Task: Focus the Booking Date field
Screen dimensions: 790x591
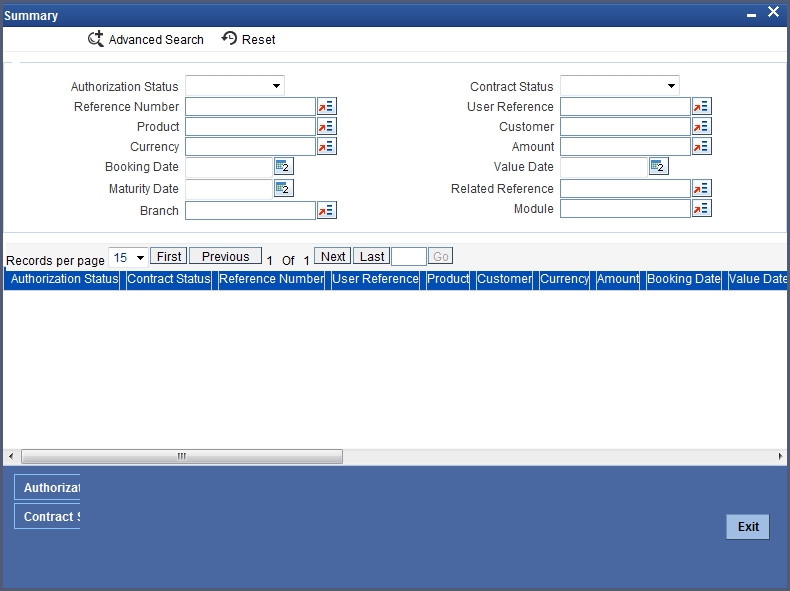Action: pyautogui.click(x=229, y=167)
